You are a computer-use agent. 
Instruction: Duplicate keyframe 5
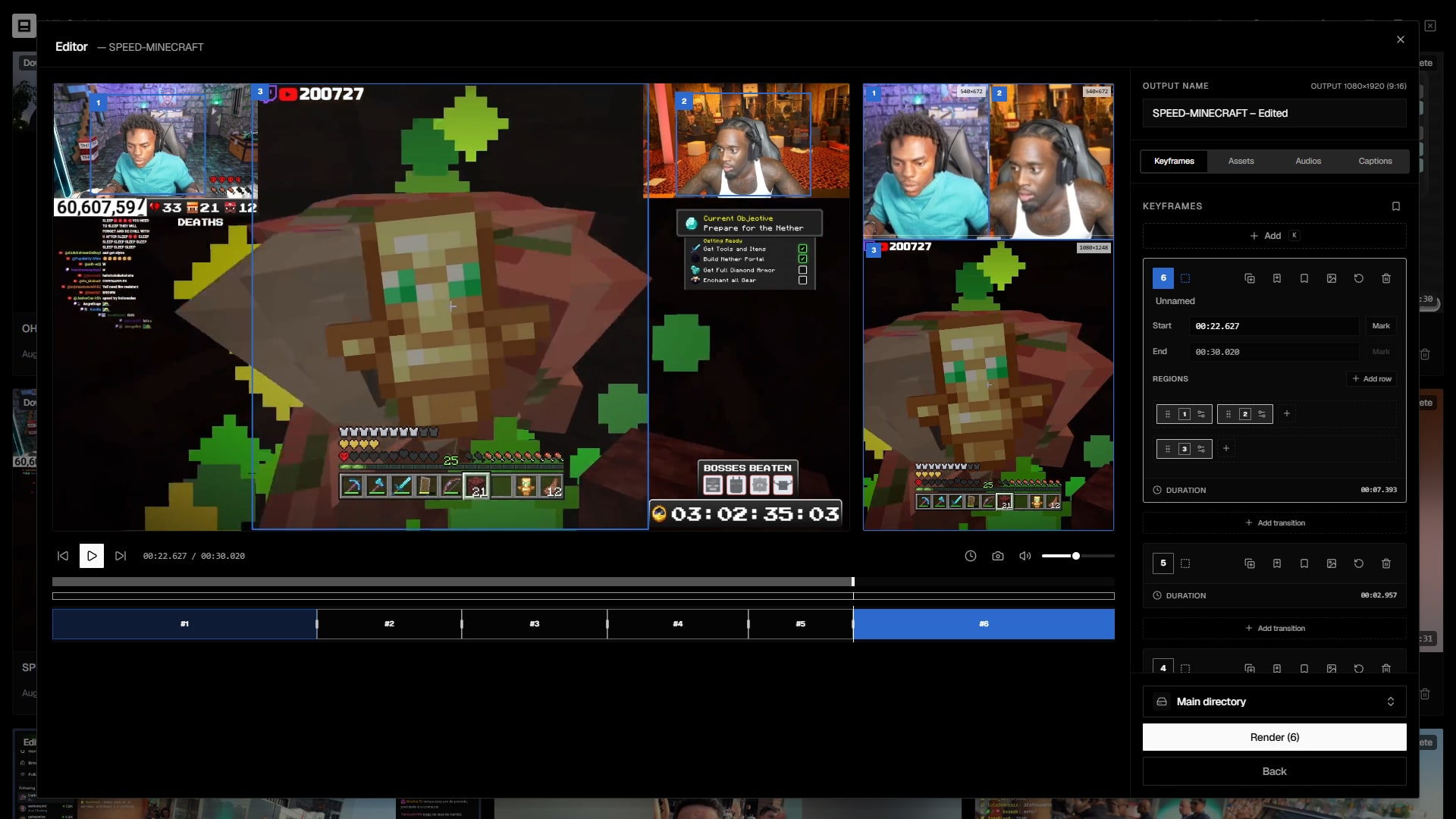pyautogui.click(x=1249, y=563)
